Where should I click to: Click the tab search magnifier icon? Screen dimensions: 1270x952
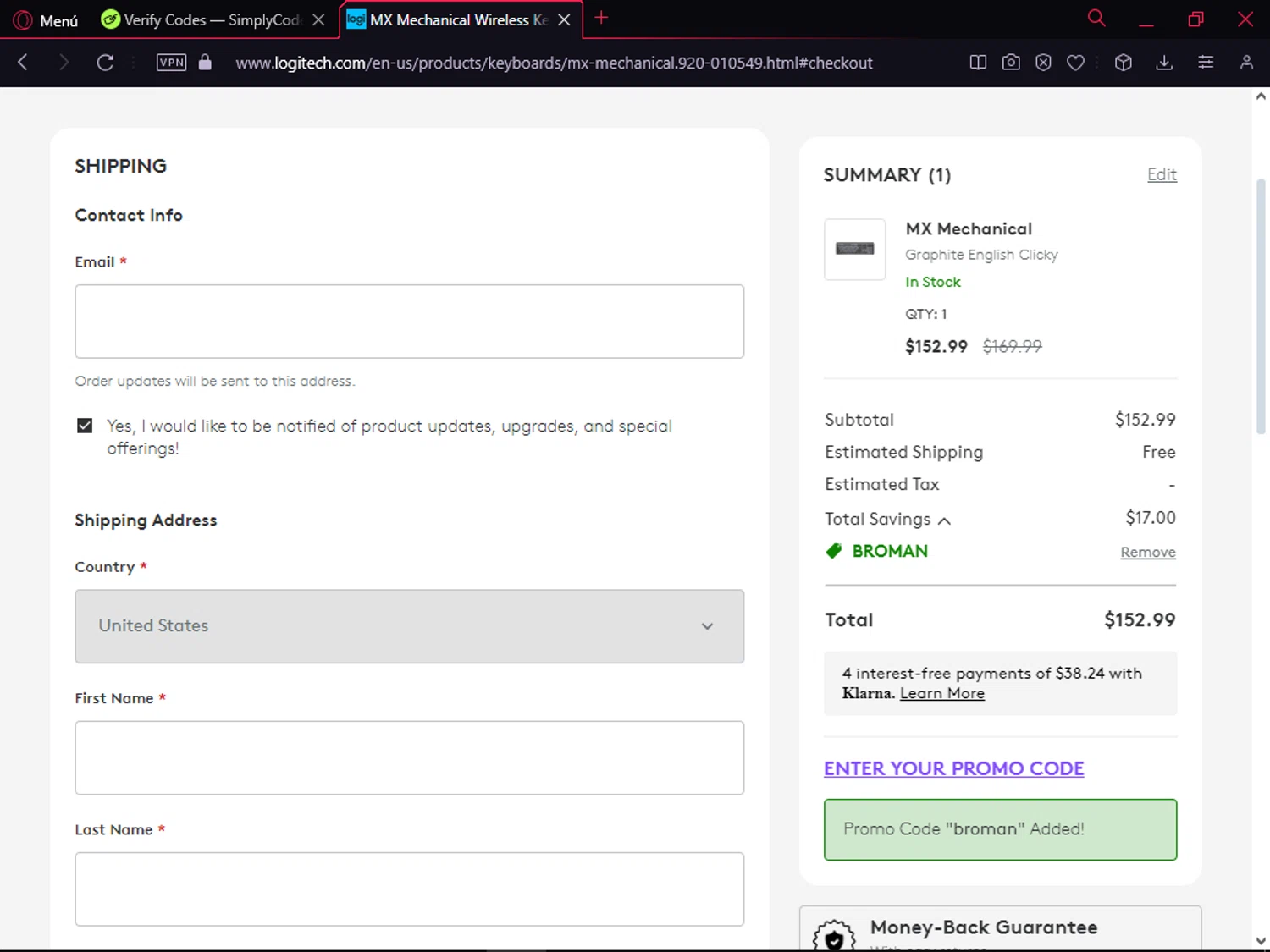click(1096, 18)
